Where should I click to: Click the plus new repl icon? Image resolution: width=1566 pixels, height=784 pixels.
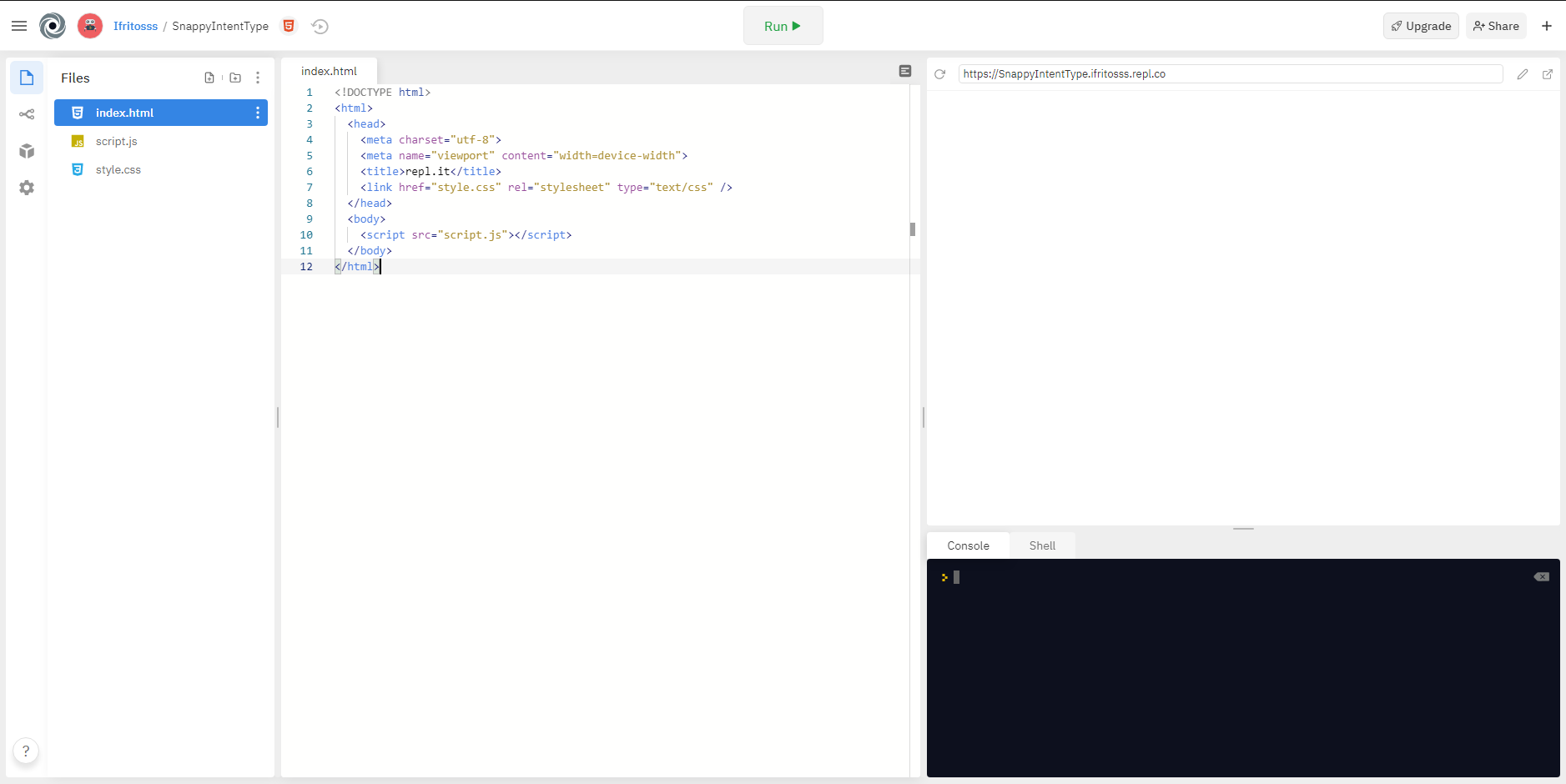(1547, 26)
